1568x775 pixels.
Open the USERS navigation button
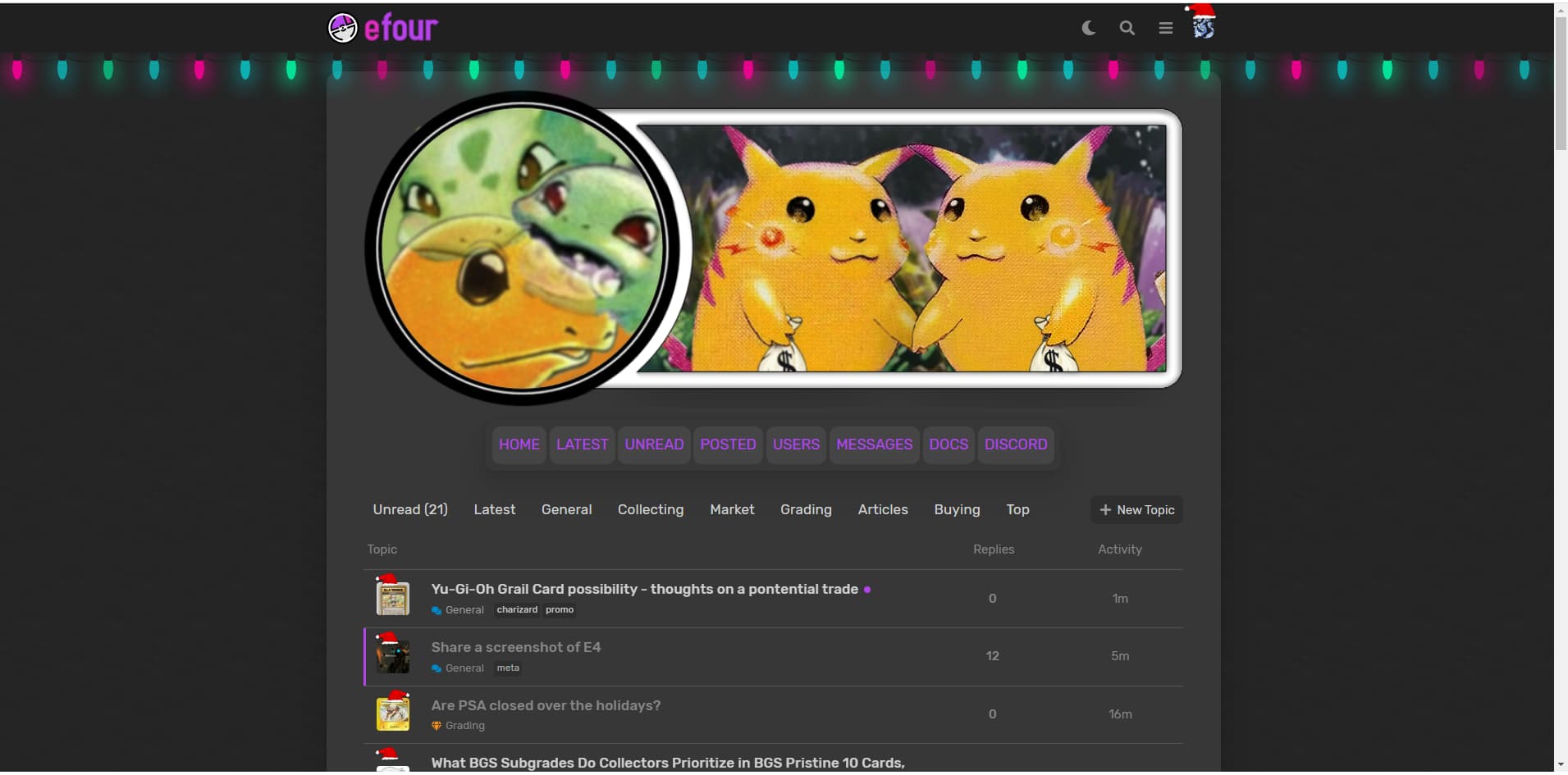pyautogui.click(x=796, y=444)
